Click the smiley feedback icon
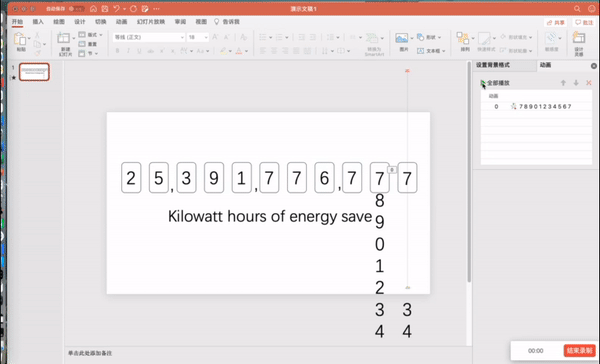This screenshot has height=364, width=600. [x=592, y=8]
